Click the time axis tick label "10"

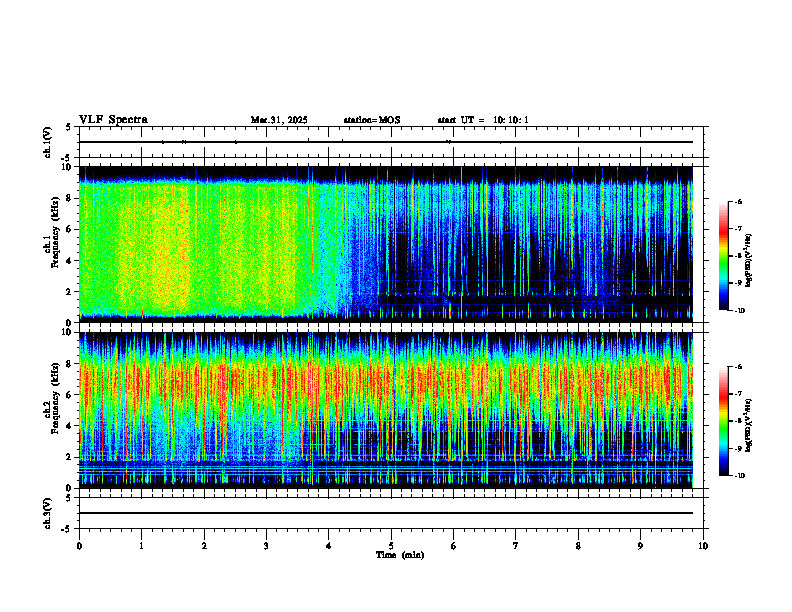(703, 546)
